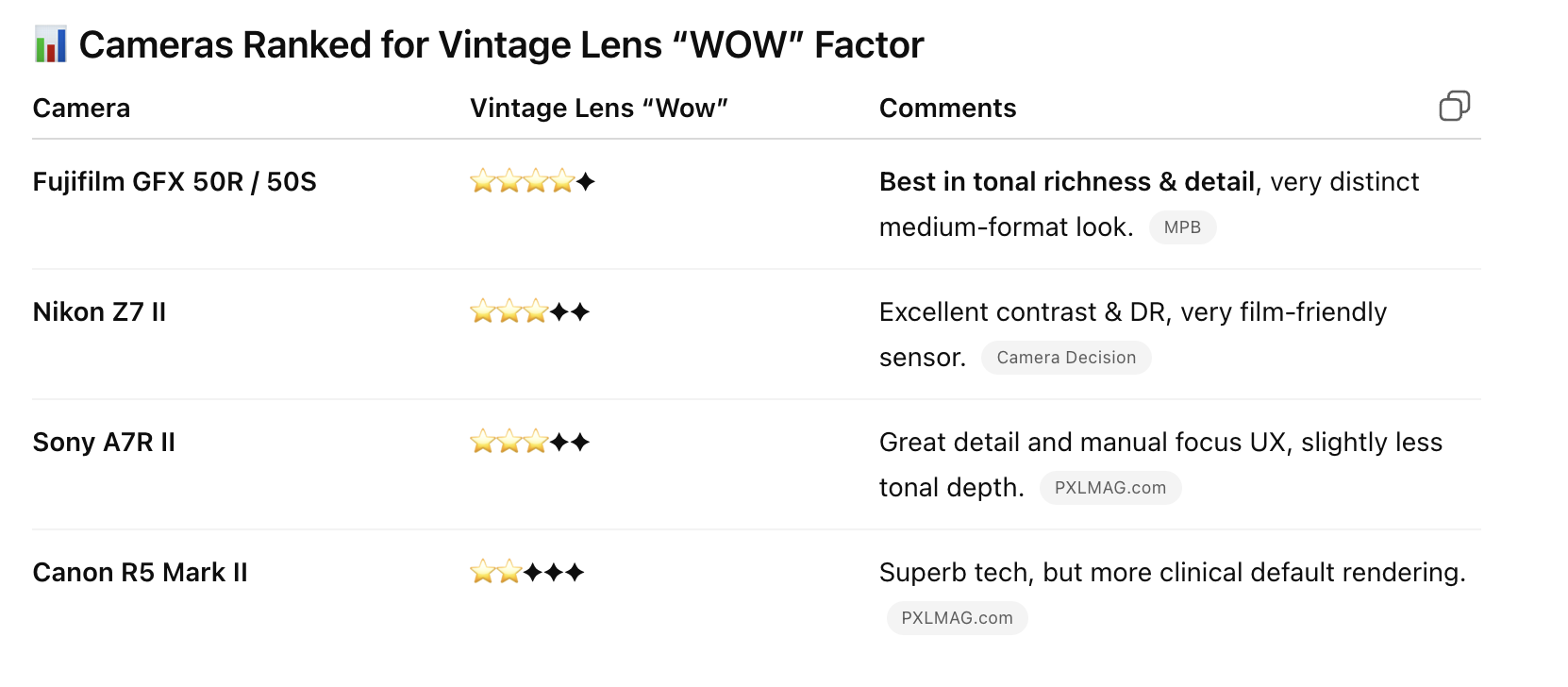Open the MPB source citation

[1182, 227]
